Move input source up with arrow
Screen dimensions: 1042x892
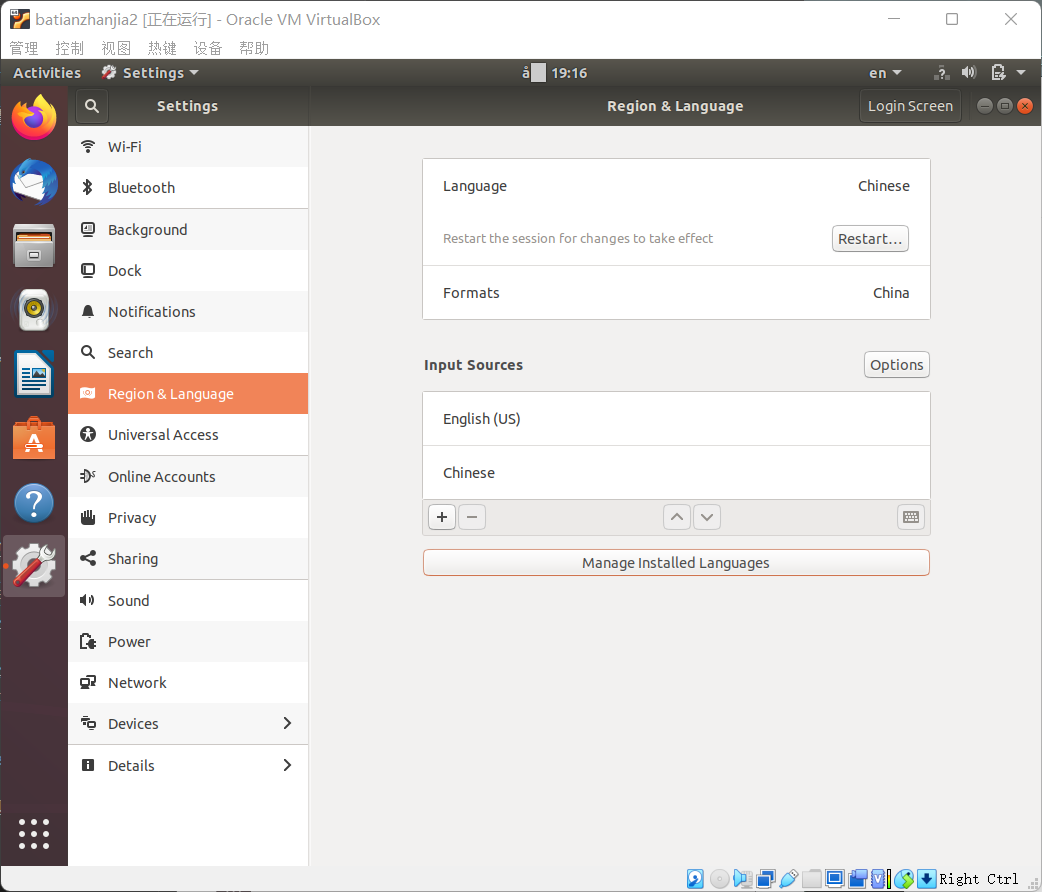pos(677,517)
